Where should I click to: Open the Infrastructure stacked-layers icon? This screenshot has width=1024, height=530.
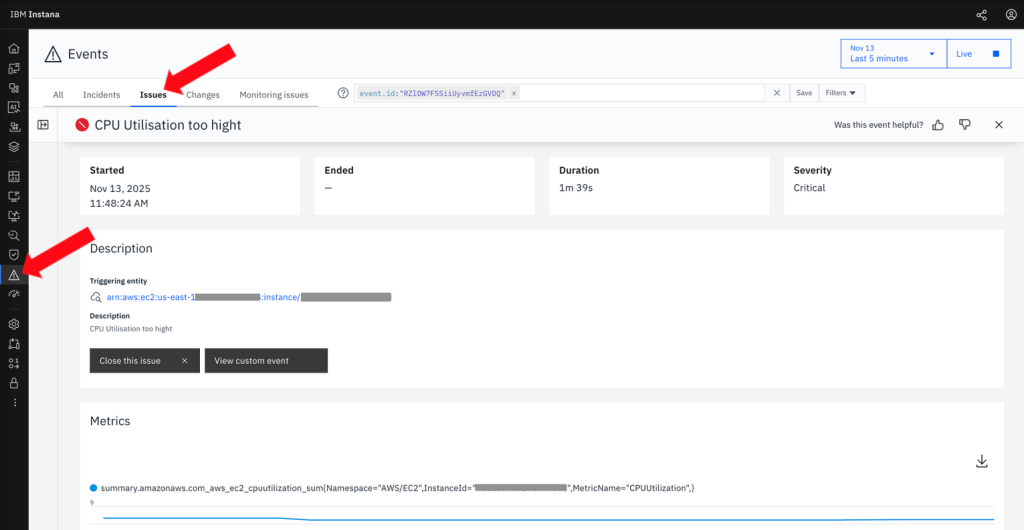14,147
